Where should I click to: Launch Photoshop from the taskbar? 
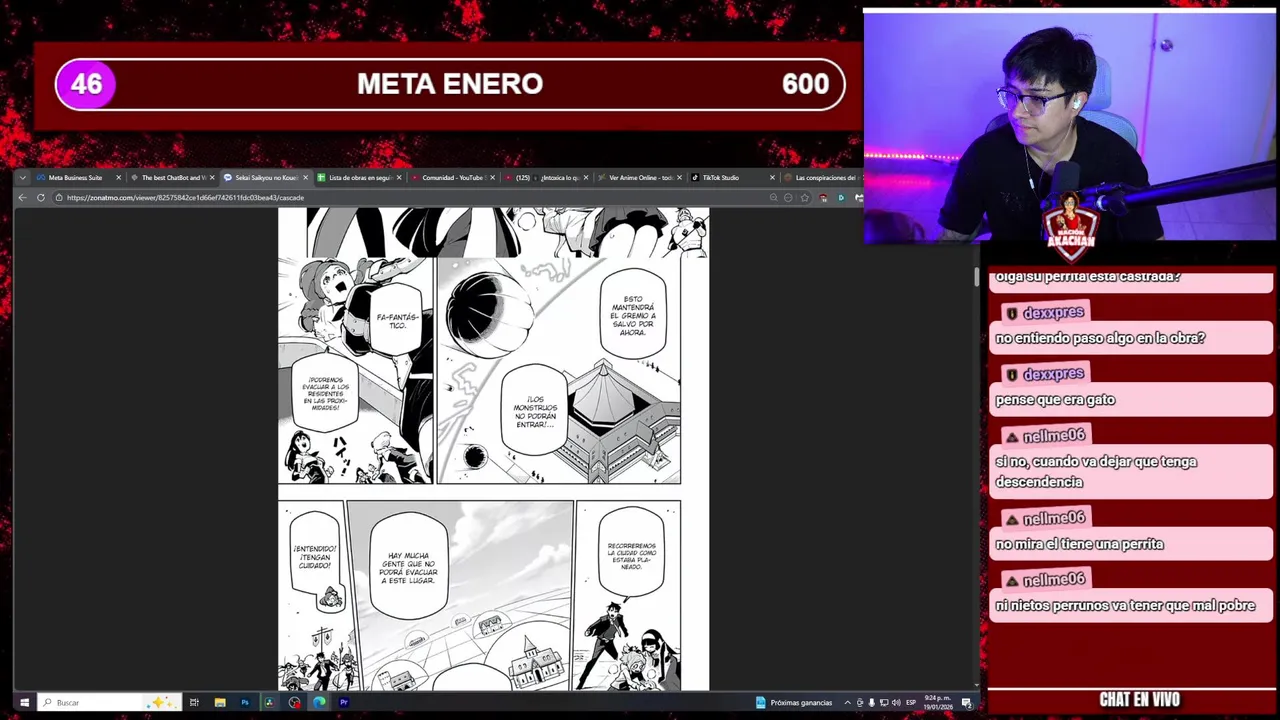tap(245, 702)
